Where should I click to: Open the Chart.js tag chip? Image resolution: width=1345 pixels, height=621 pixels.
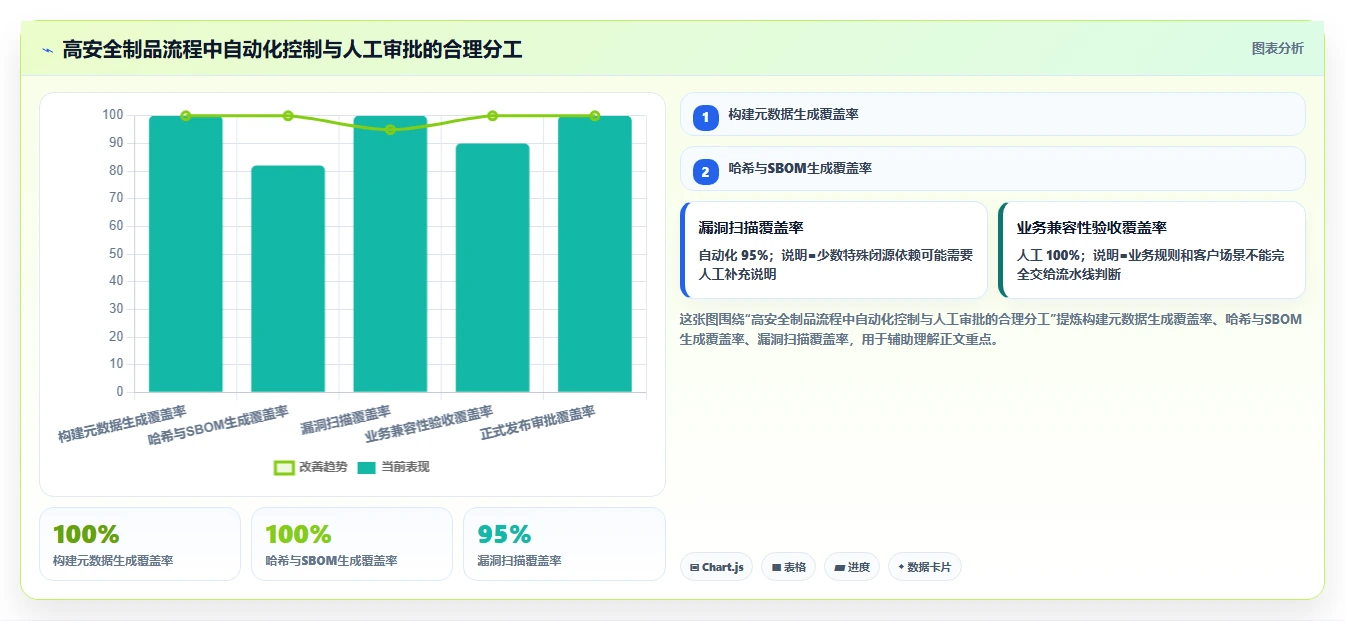click(x=717, y=567)
